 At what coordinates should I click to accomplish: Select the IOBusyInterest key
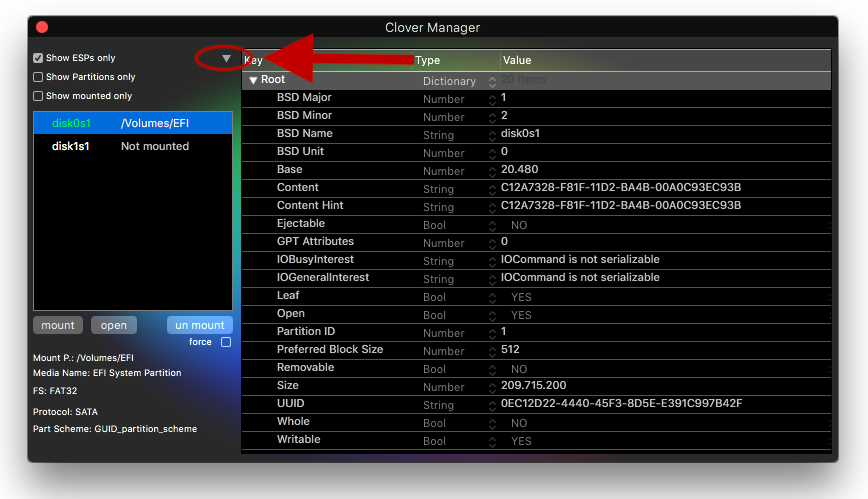point(315,259)
